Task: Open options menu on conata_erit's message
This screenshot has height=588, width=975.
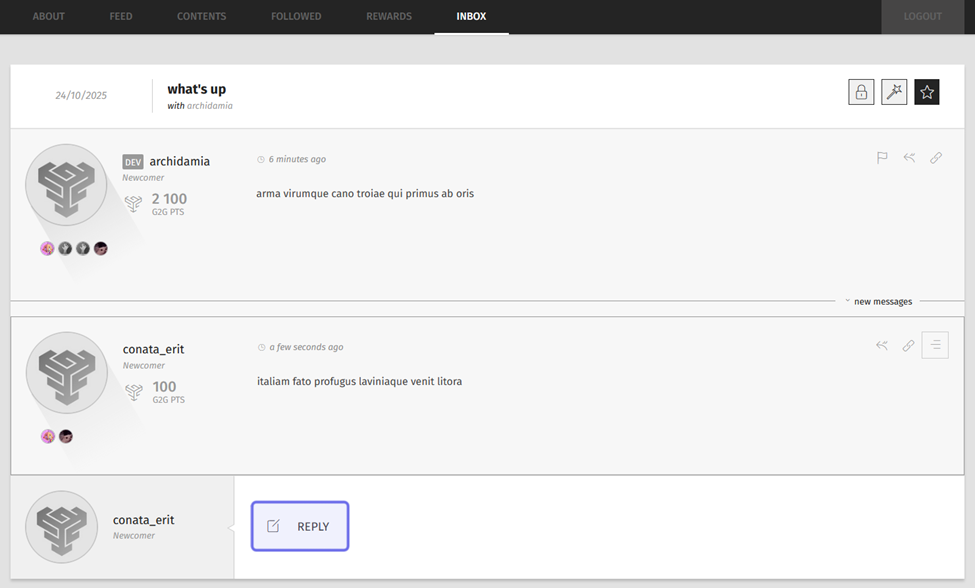Action: coord(935,346)
